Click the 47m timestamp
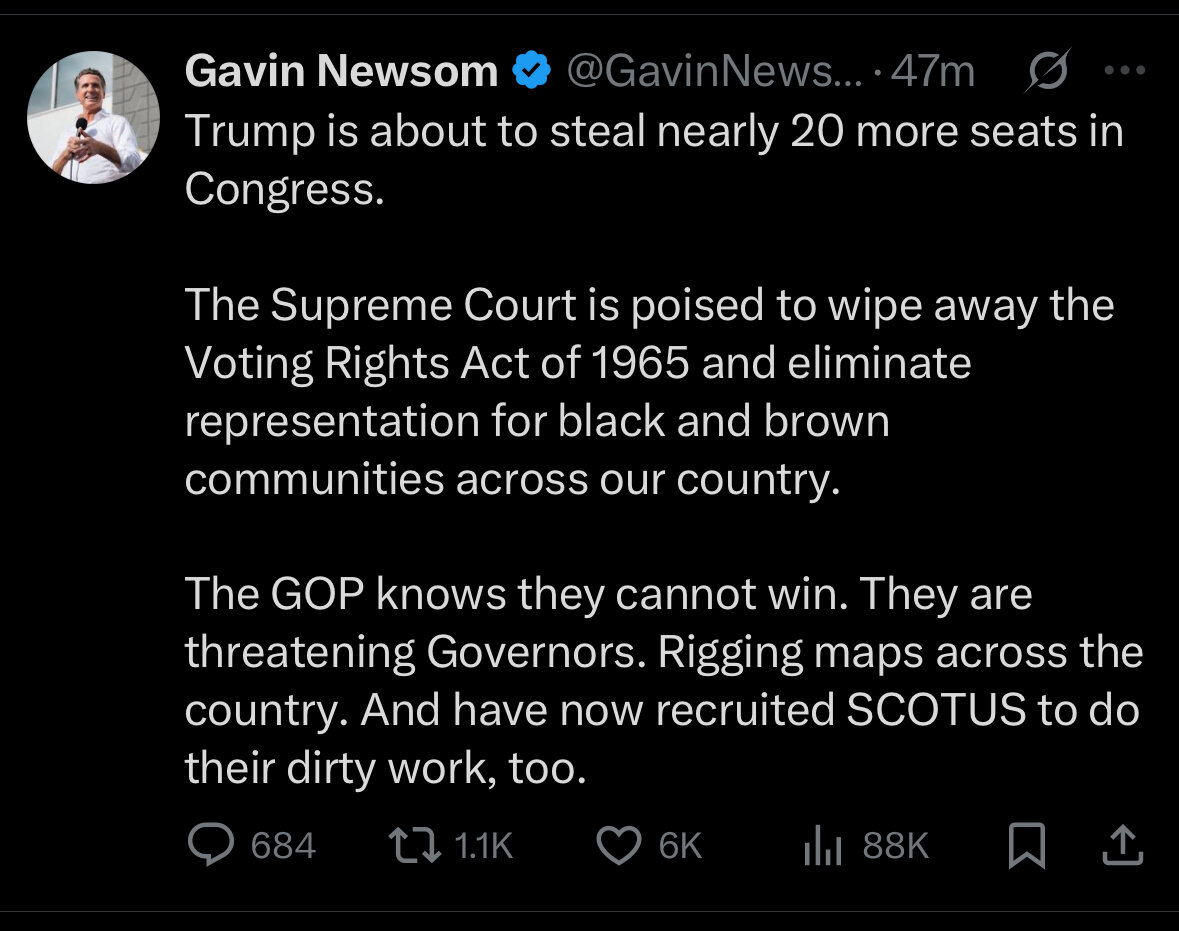1179x931 pixels. (933, 71)
